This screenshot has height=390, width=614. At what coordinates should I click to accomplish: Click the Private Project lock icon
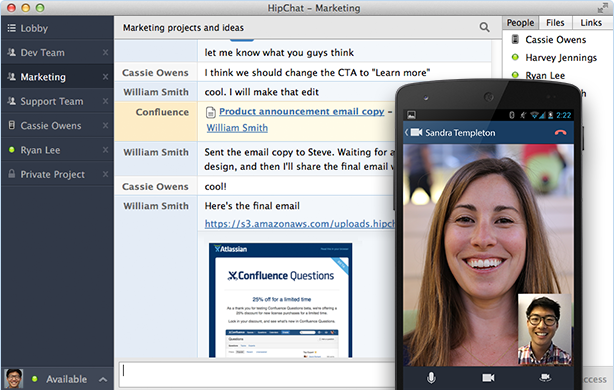12,173
